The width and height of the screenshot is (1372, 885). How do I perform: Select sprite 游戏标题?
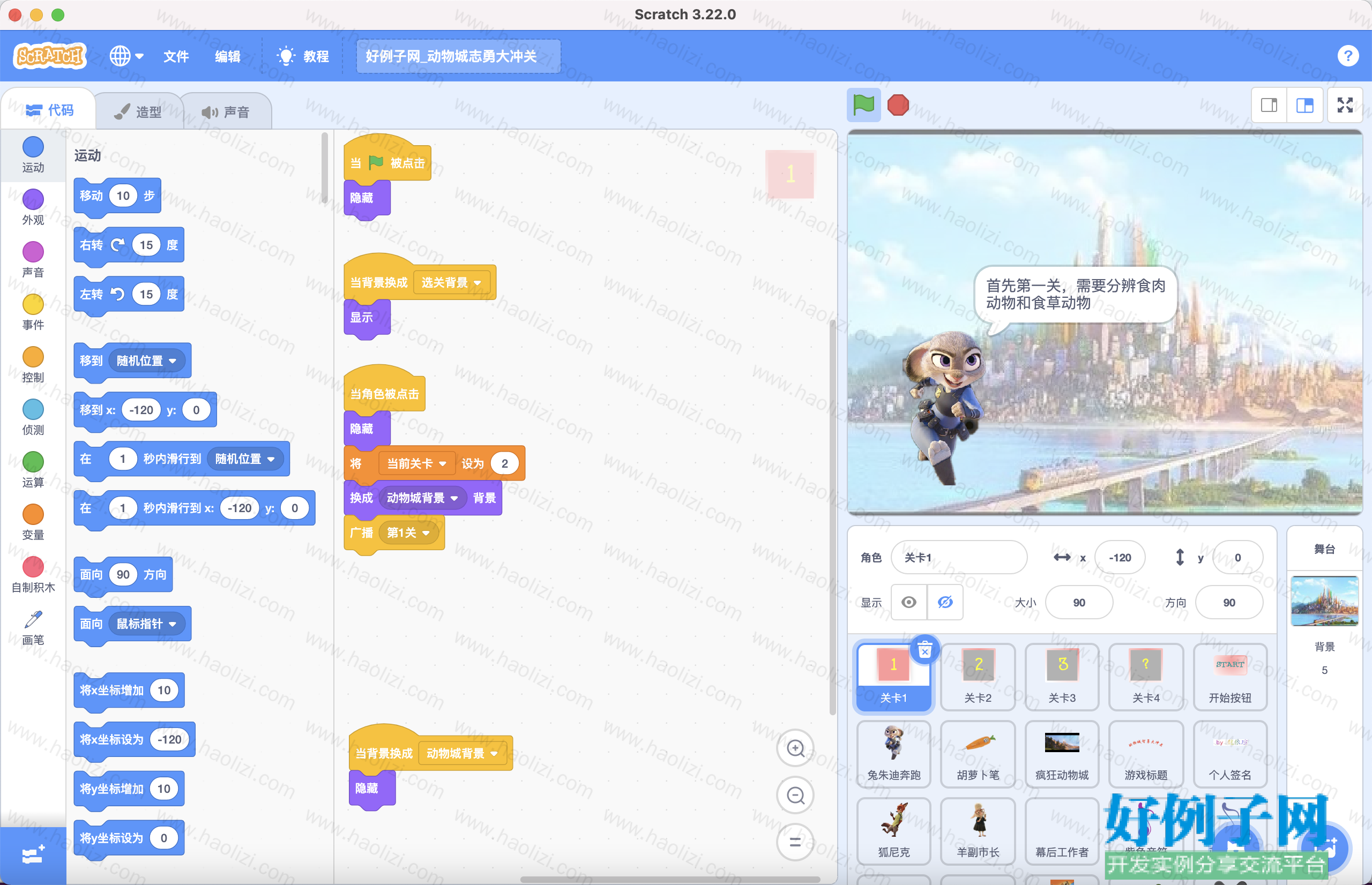click(x=1145, y=754)
